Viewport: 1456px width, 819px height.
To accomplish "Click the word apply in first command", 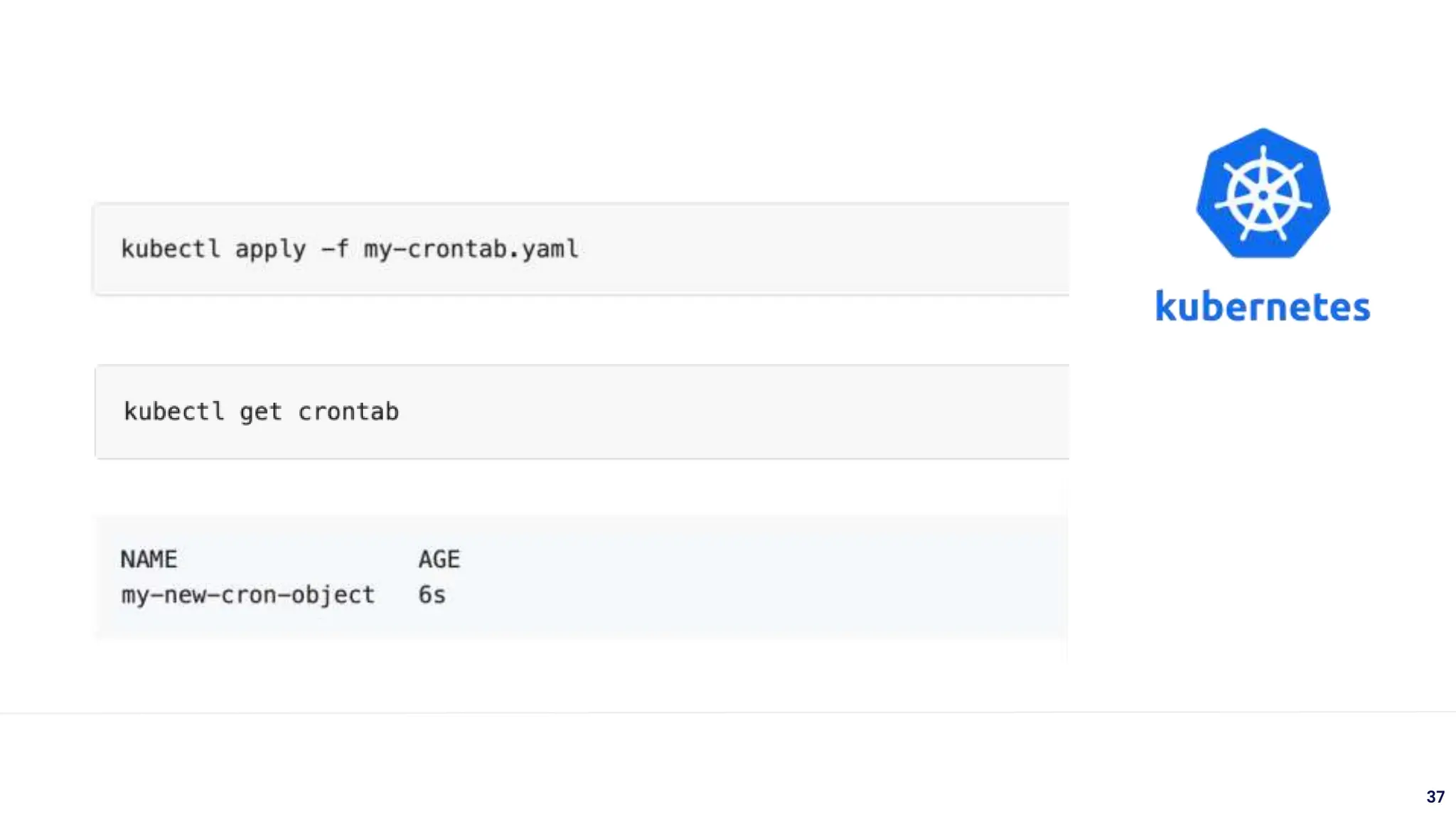I will (x=270, y=250).
